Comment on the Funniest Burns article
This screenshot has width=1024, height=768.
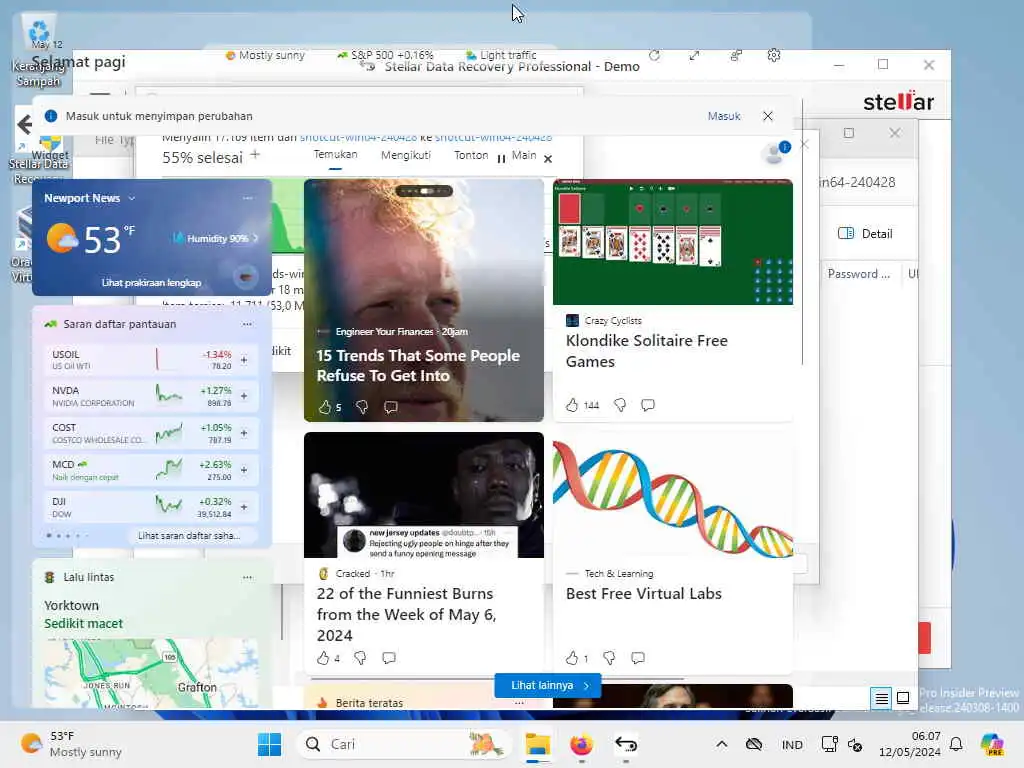389,658
